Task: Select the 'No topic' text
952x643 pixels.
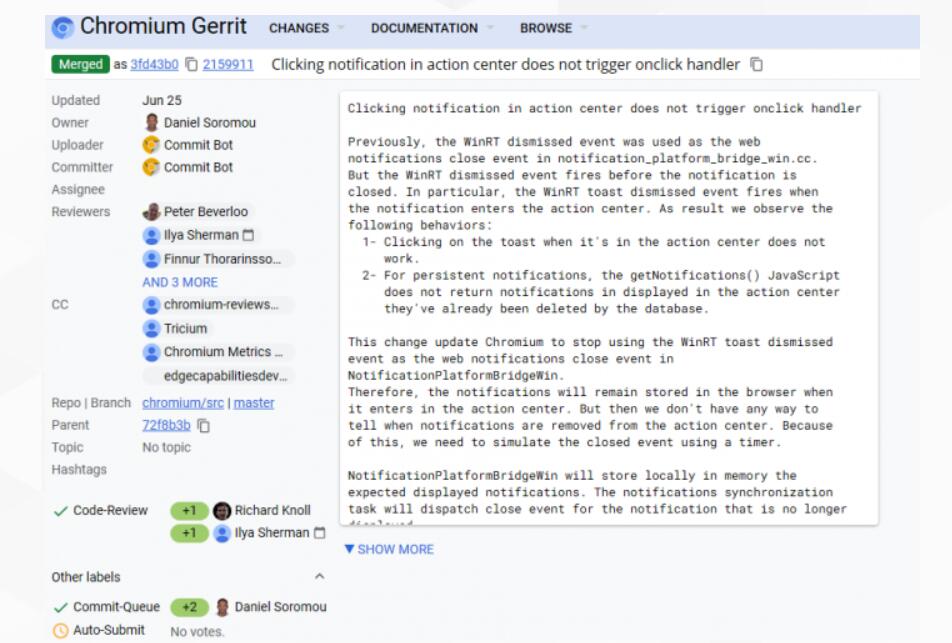Action: 166,447
